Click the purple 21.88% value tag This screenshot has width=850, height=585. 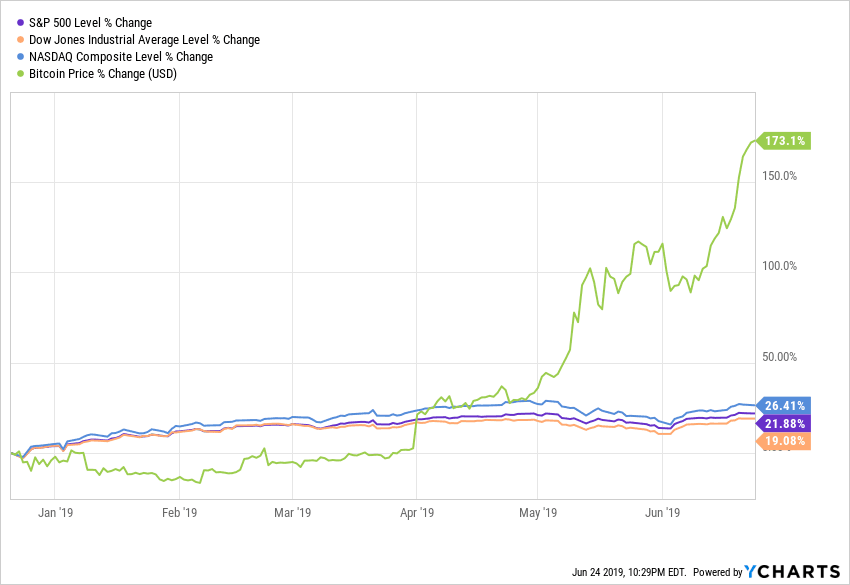coord(786,423)
